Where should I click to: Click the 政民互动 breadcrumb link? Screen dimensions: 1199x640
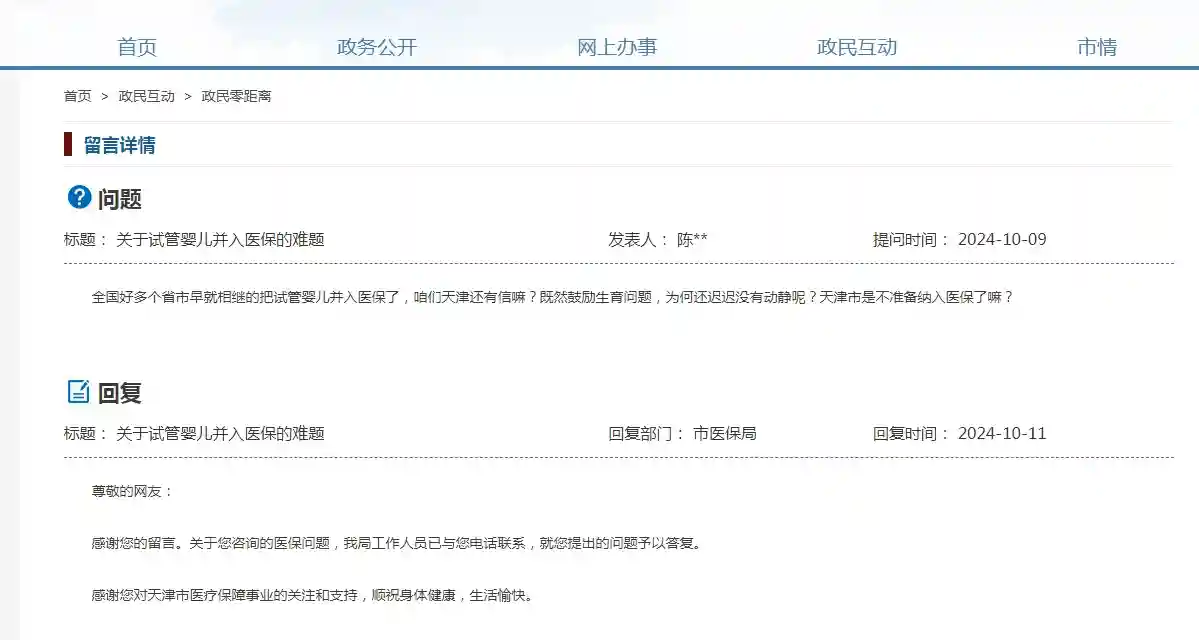146,96
